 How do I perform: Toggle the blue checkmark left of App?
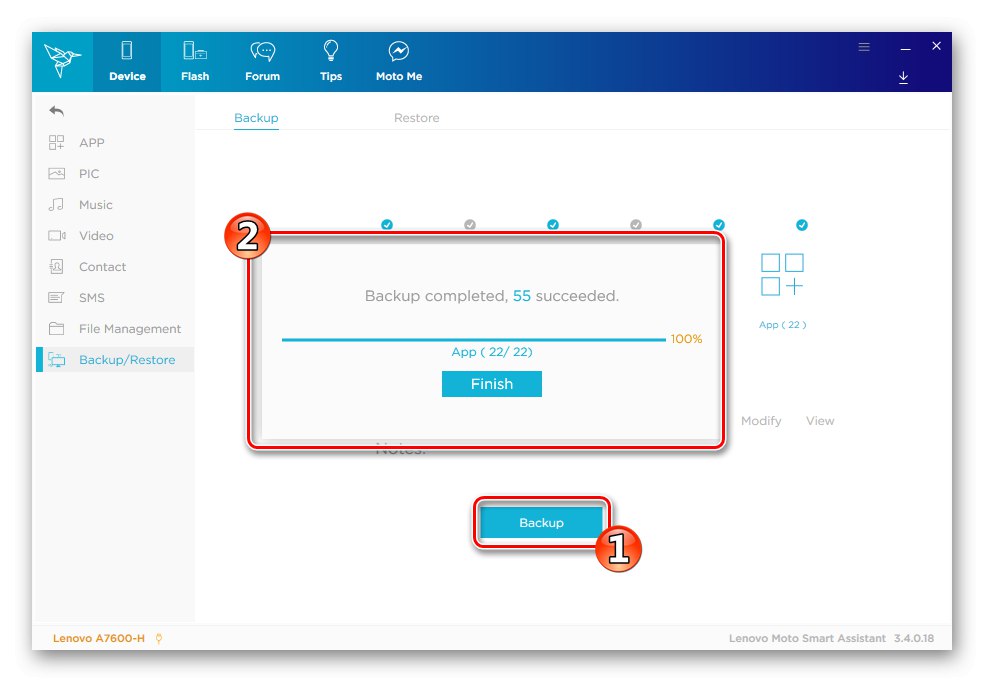(719, 225)
